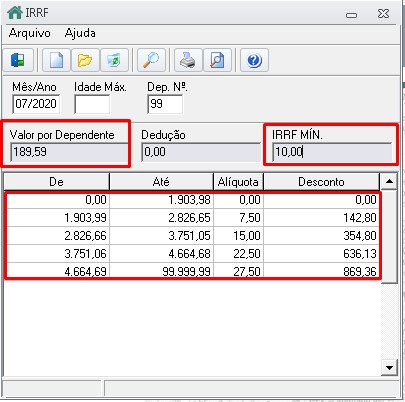Screen dimensions: 405x402
Task: Click the empty Idade Máx. field
Action: 92,104
